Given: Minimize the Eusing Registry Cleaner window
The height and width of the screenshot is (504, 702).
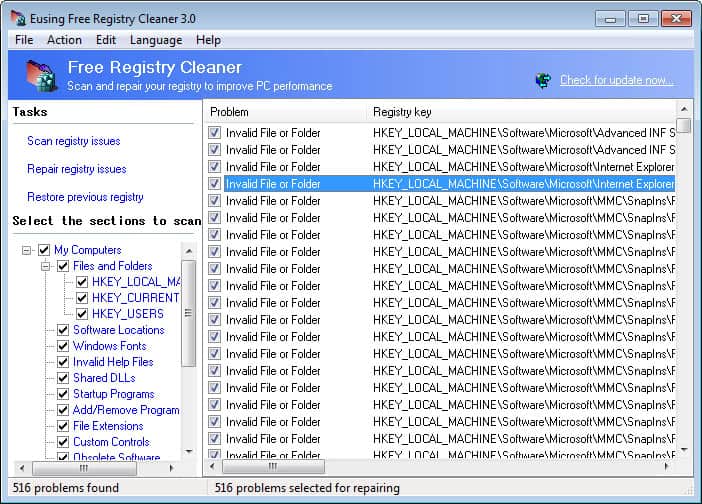Looking at the screenshot, I should tap(610, 19).
